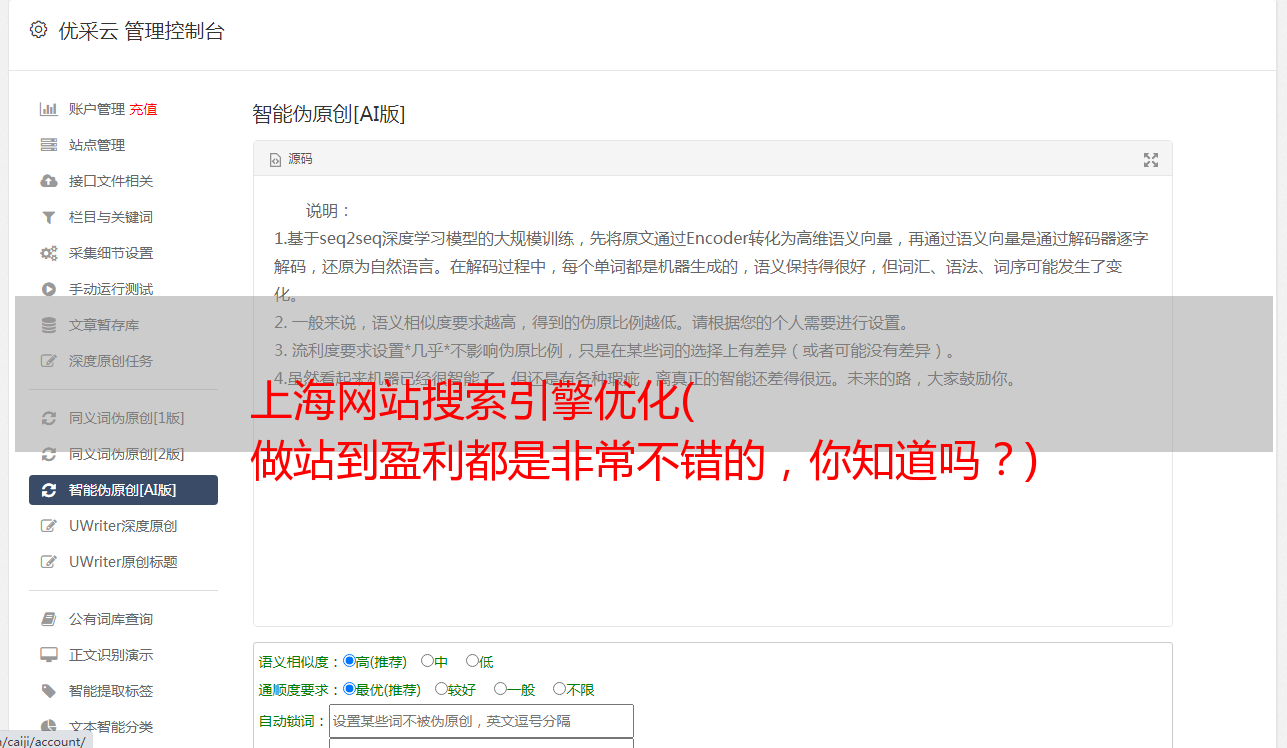Toggle editor fullscreen expand icon
This screenshot has height=748, width=1287.
[1151, 160]
